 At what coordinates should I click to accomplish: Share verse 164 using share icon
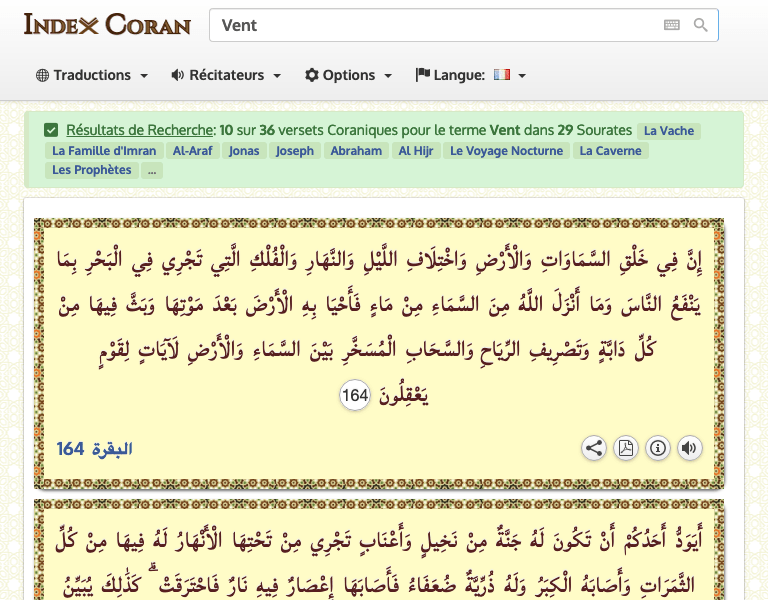tap(594, 448)
